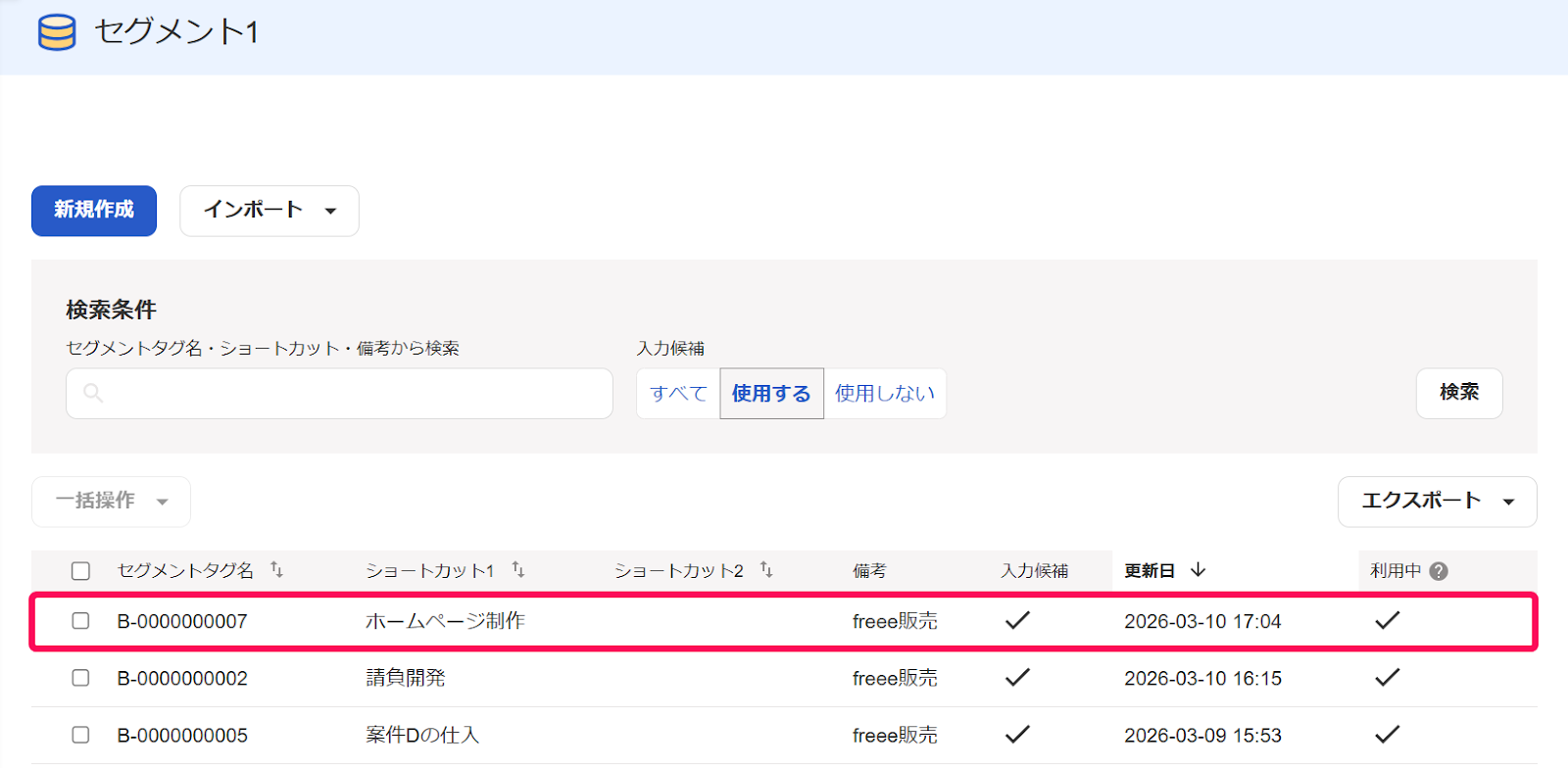Click the 新規作成 button
The height and width of the screenshot is (768, 1568).
[94, 211]
